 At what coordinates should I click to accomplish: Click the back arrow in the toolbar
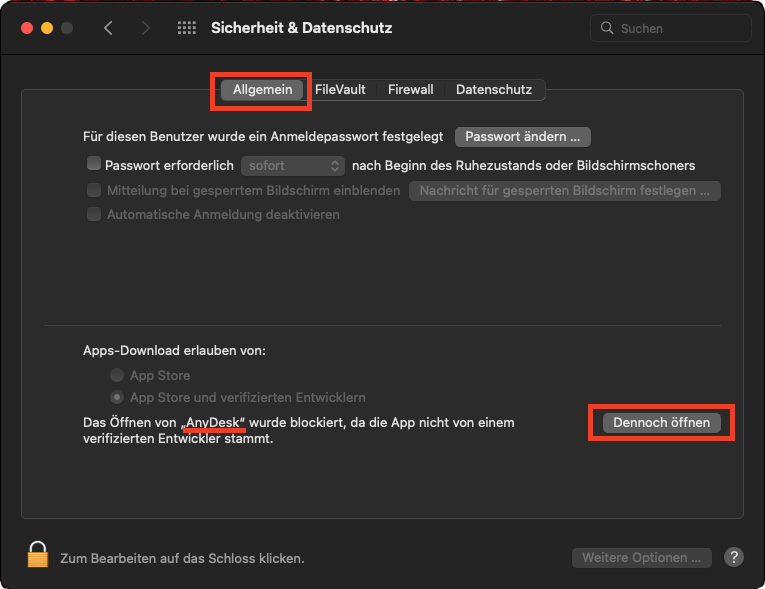pyautogui.click(x=108, y=28)
